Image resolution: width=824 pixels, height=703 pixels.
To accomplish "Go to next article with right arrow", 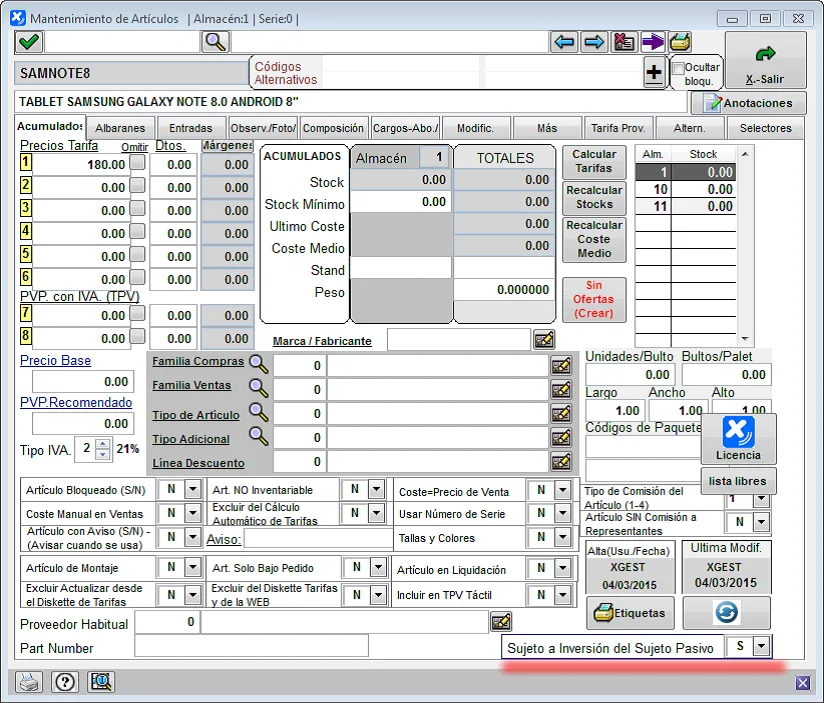I will coord(594,42).
